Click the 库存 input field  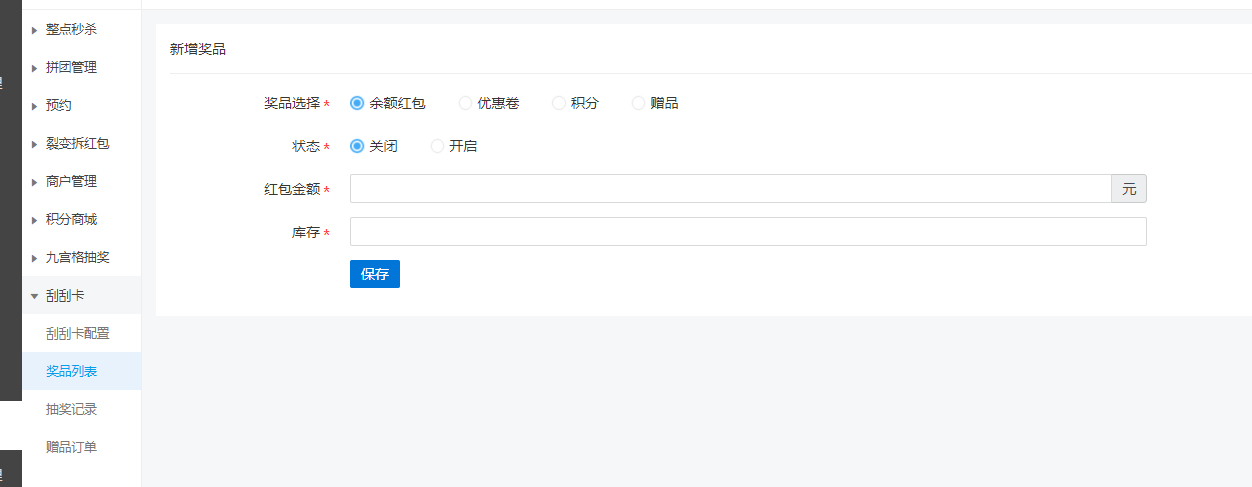(x=747, y=232)
